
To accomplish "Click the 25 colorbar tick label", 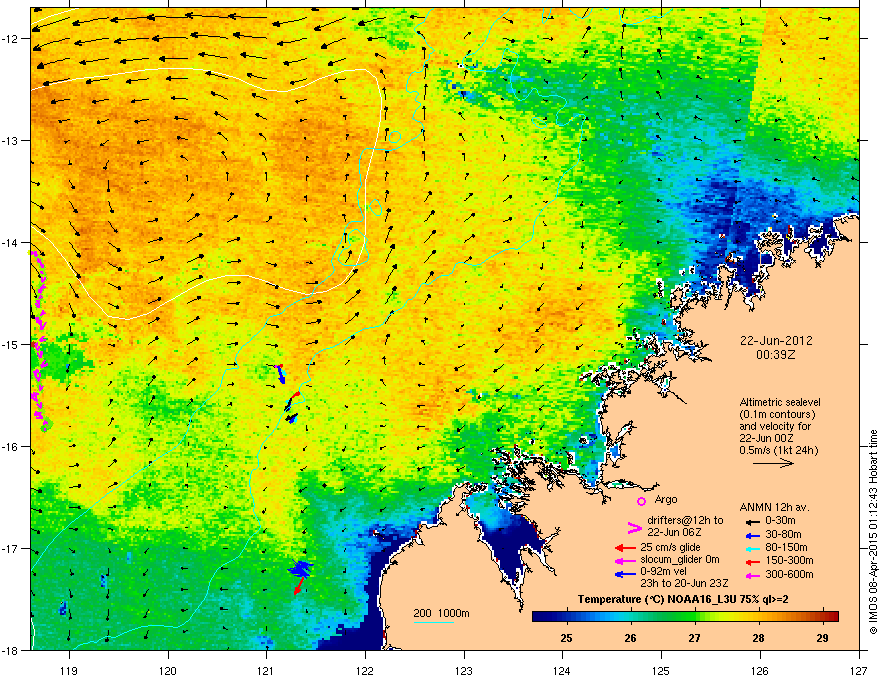I will pyautogui.click(x=566, y=638).
